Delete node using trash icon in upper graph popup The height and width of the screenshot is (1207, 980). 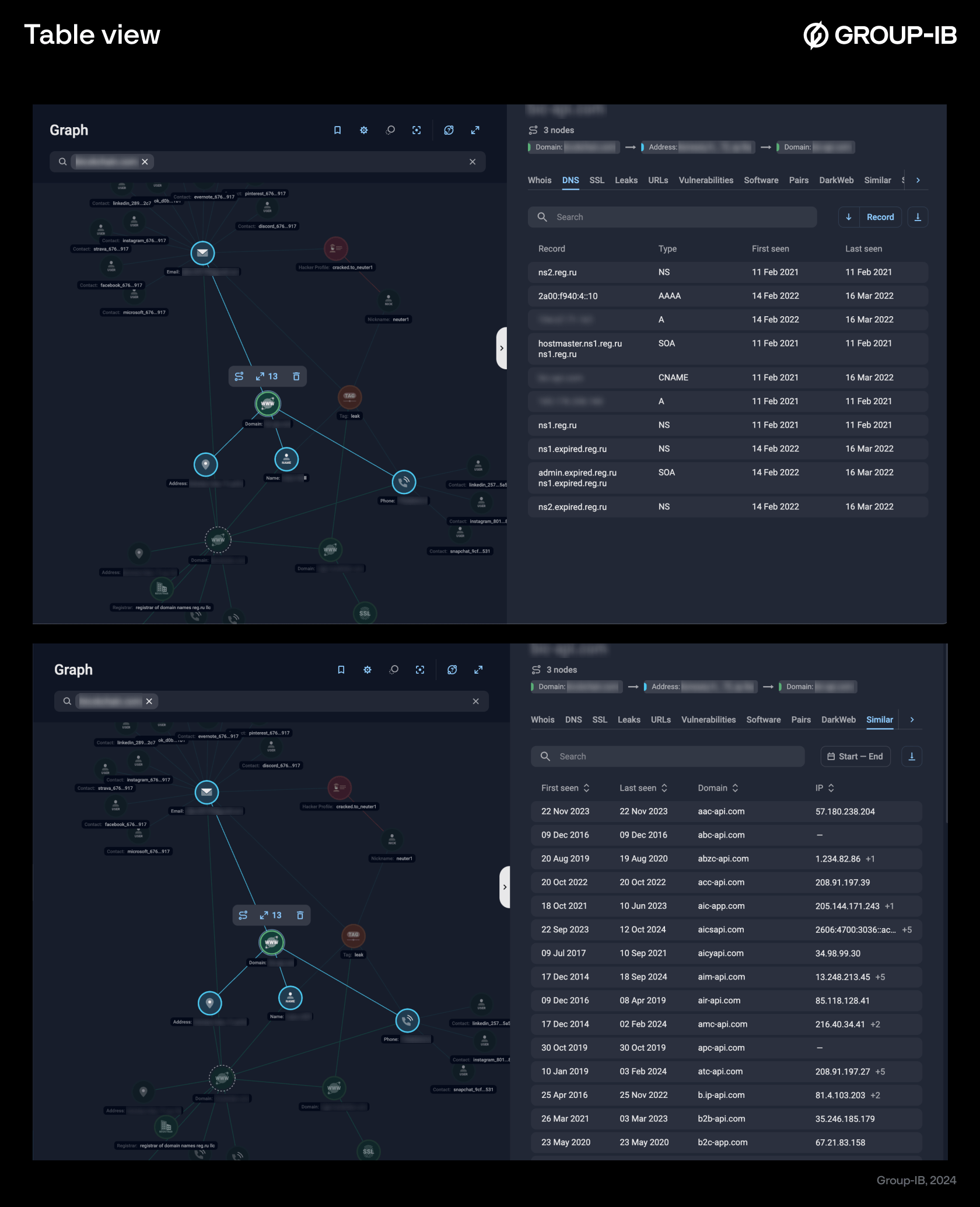click(x=296, y=376)
